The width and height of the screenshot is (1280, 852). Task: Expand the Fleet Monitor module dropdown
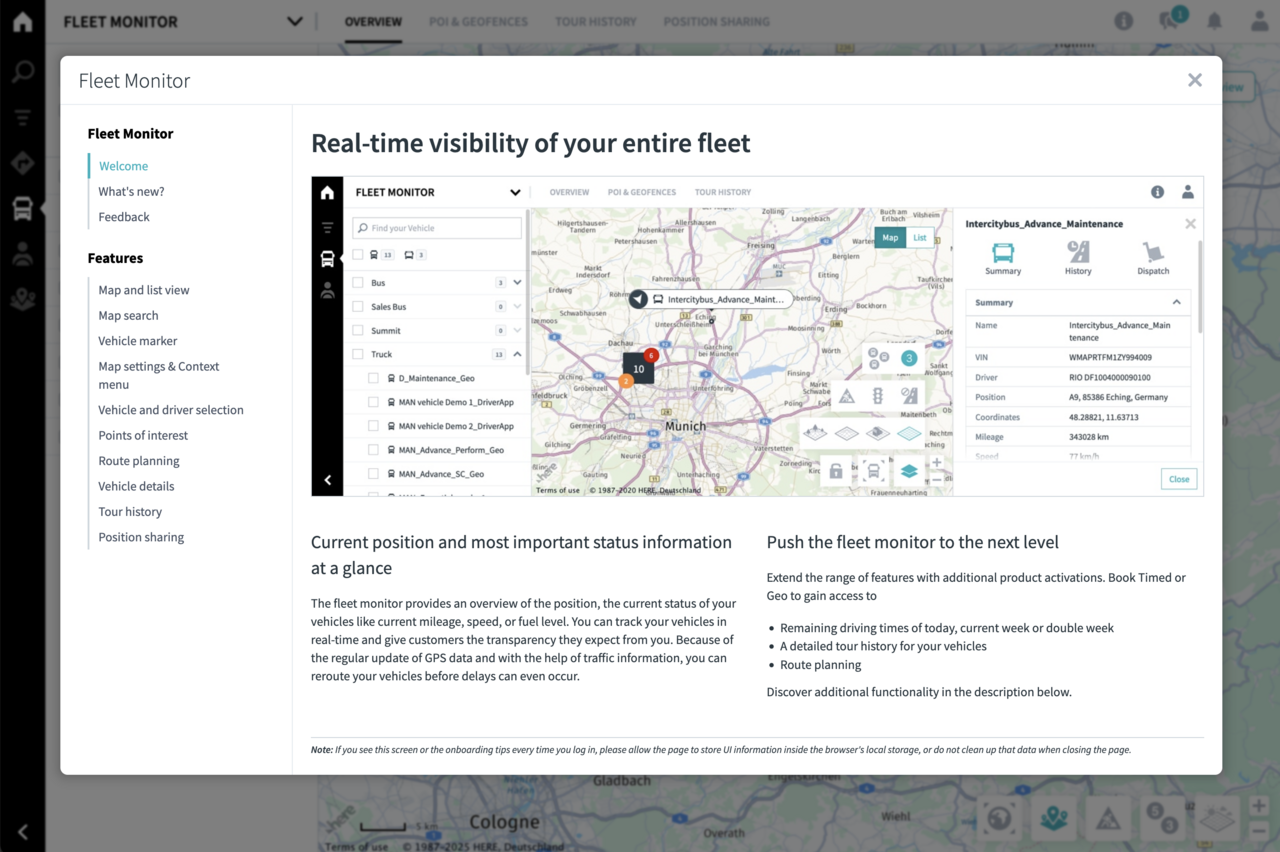coord(294,21)
